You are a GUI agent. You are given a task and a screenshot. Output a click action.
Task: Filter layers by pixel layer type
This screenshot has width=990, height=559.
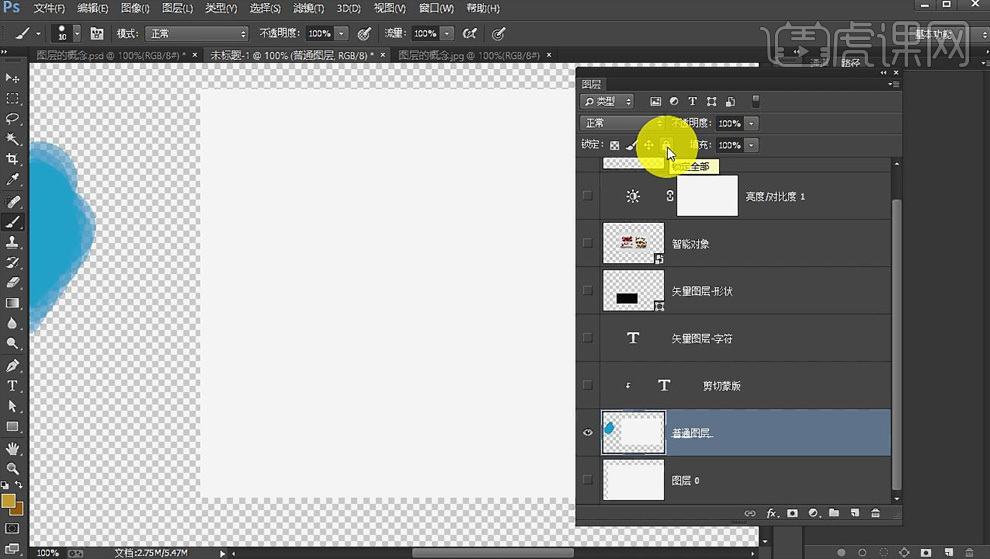coord(655,102)
